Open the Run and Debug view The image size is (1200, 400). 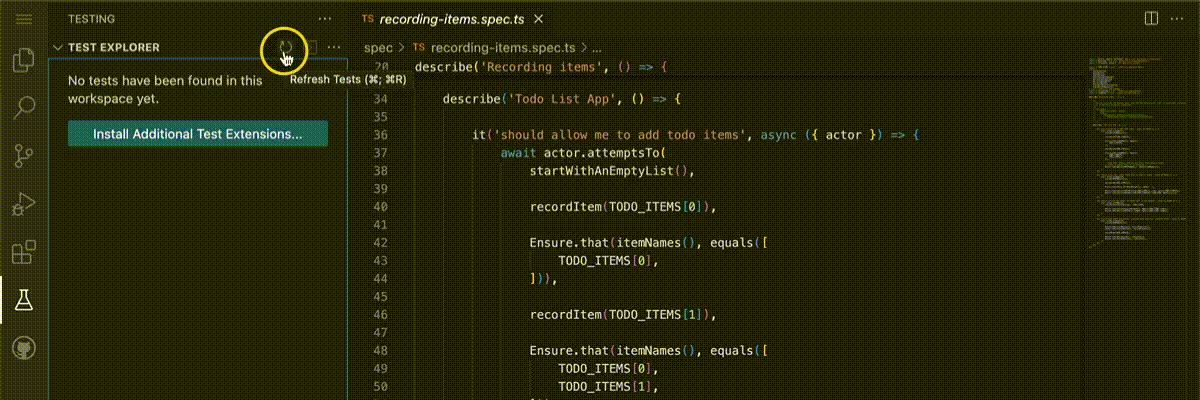[x=22, y=204]
